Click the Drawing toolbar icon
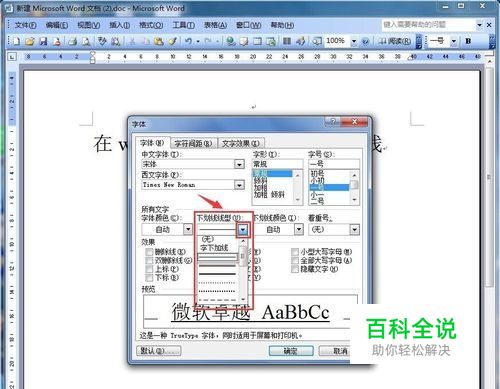This screenshot has width=500, height=389. coord(301,41)
